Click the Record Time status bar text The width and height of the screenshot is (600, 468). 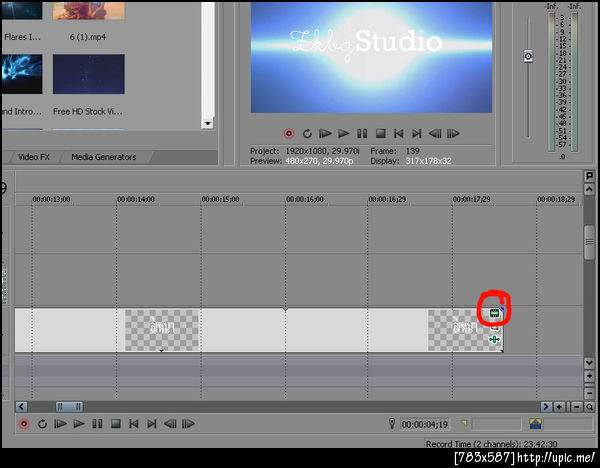pyautogui.click(x=491, y=444)
